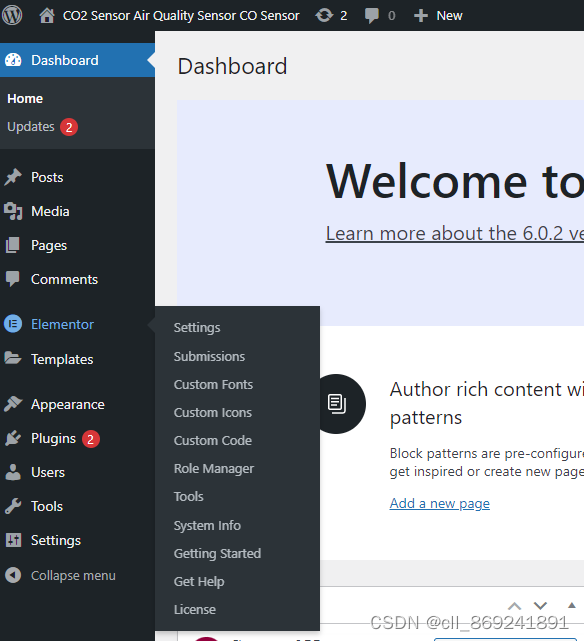
Task: Move widget down with down chevron
Action: [540, 606]
